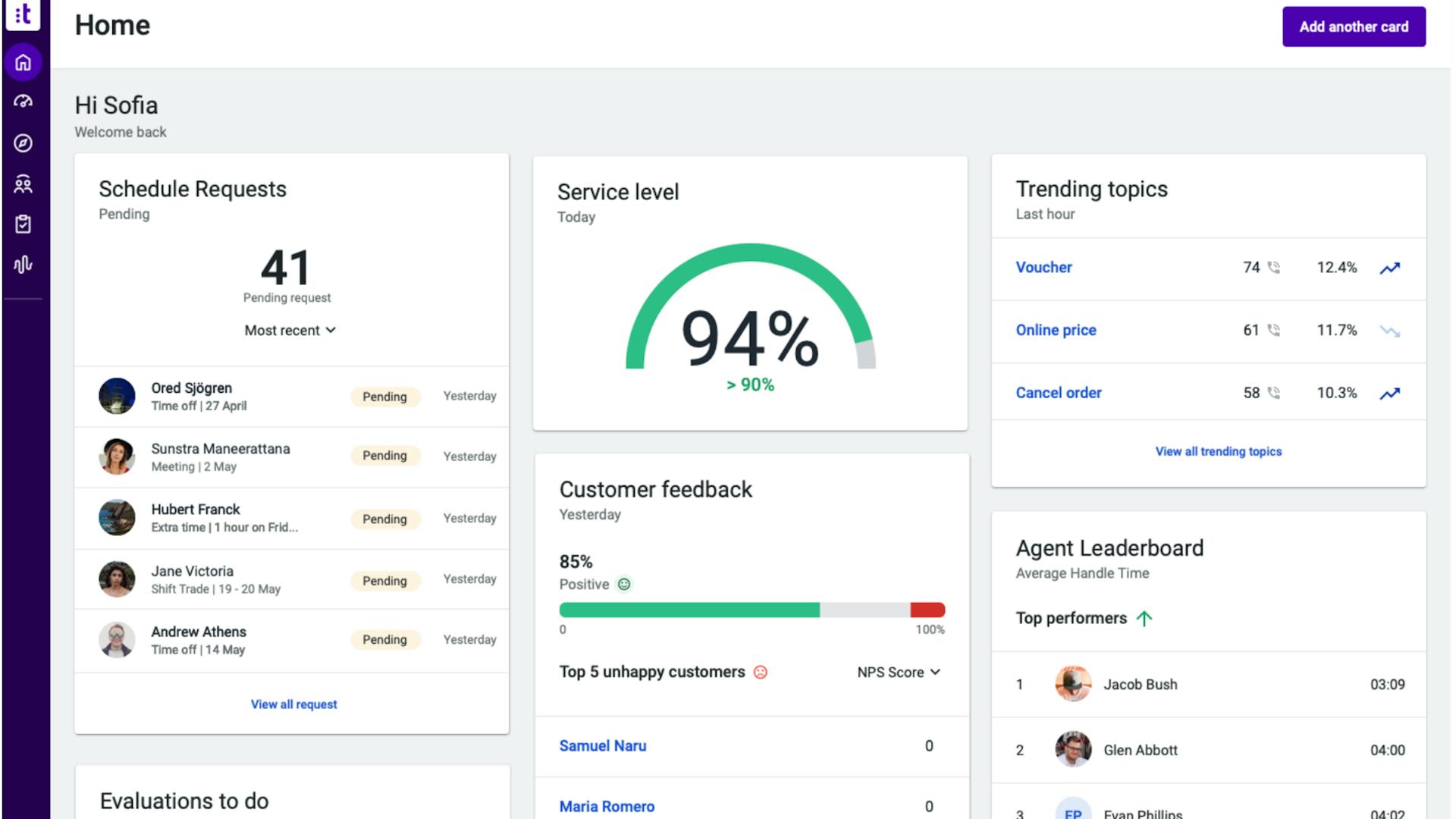Image resolution: width=1456 pixels, height=819 pixels.
Task: Click the Home icon in the sidebar
Action: coord(23,62)
